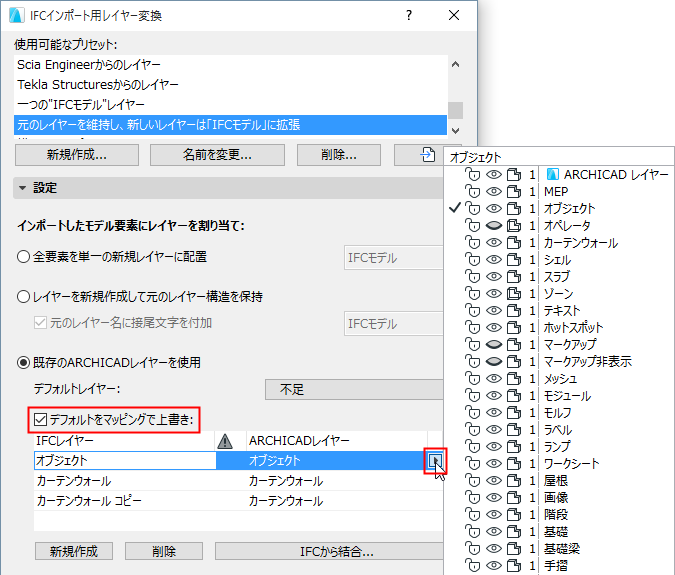Click the lock icon in the ワークシート row
The width and height of the screenshot is (675, 575).
click(x=472, y=464)
